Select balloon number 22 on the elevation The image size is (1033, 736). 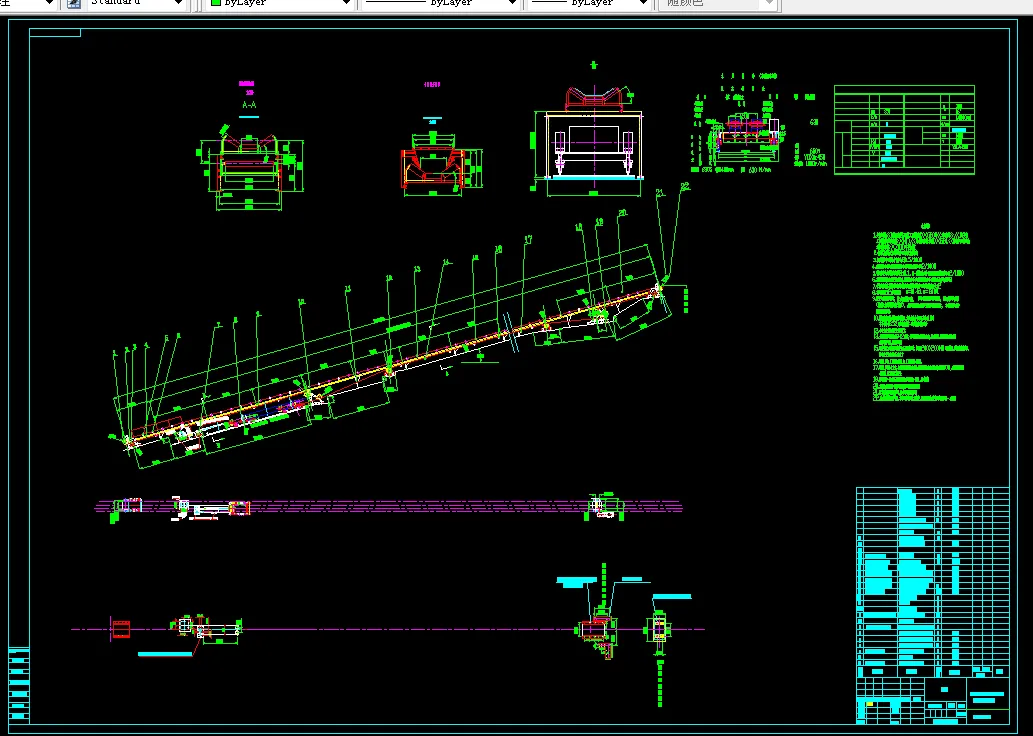pos(685,186)
